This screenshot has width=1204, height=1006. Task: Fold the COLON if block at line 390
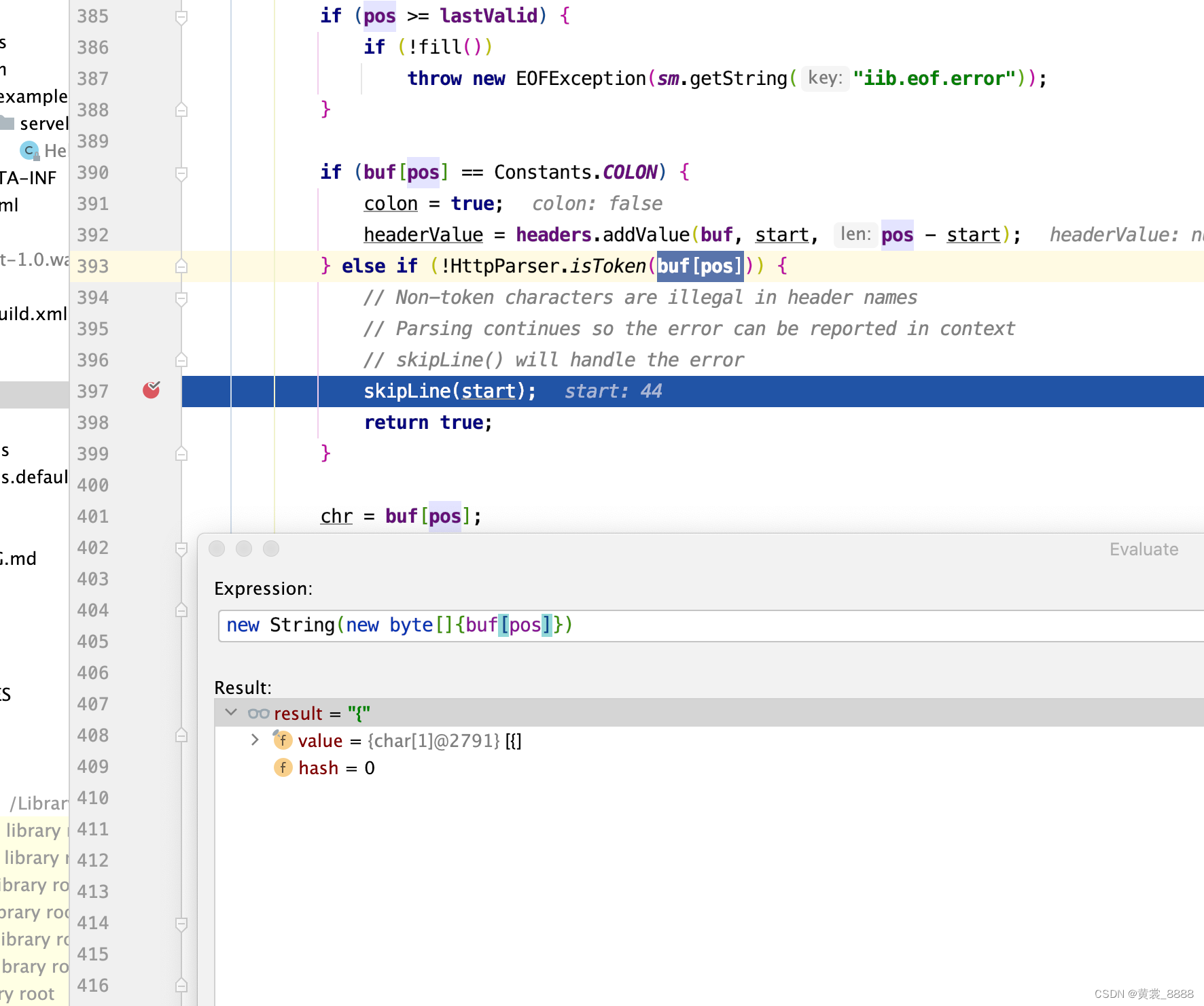[x=181, y=173]
